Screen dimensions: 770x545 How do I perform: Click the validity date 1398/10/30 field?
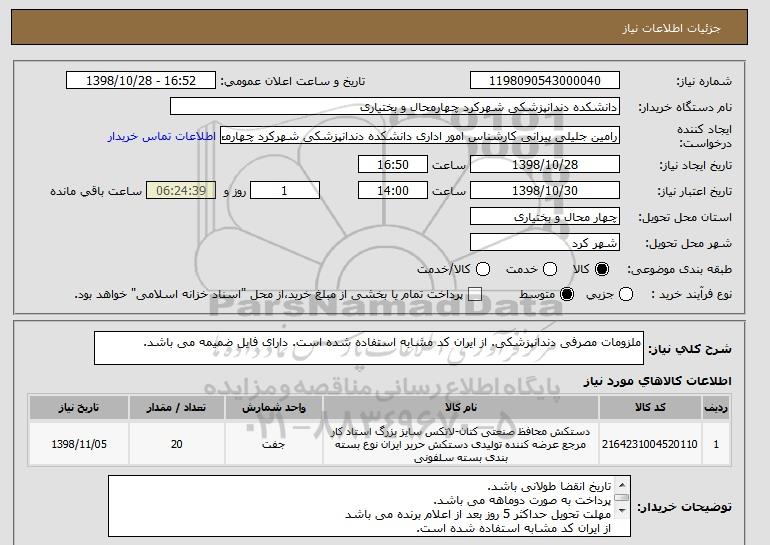(545, 191)
